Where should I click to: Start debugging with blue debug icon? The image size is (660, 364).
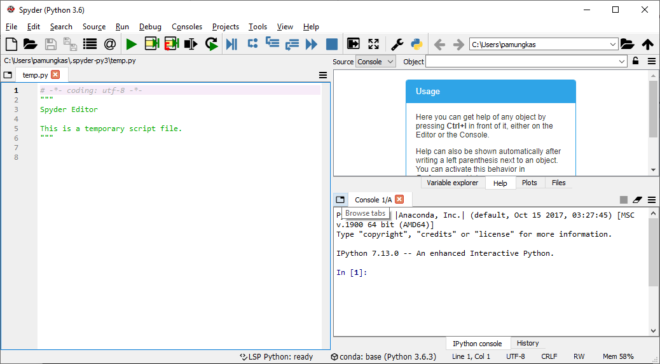click(x=232, y=44)
